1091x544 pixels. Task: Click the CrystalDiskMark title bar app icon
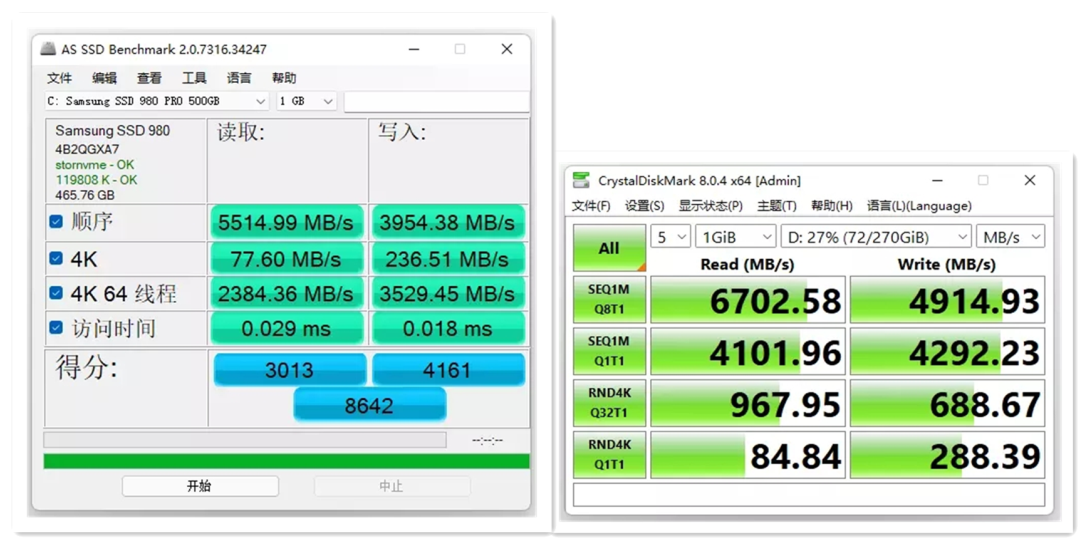580,180
